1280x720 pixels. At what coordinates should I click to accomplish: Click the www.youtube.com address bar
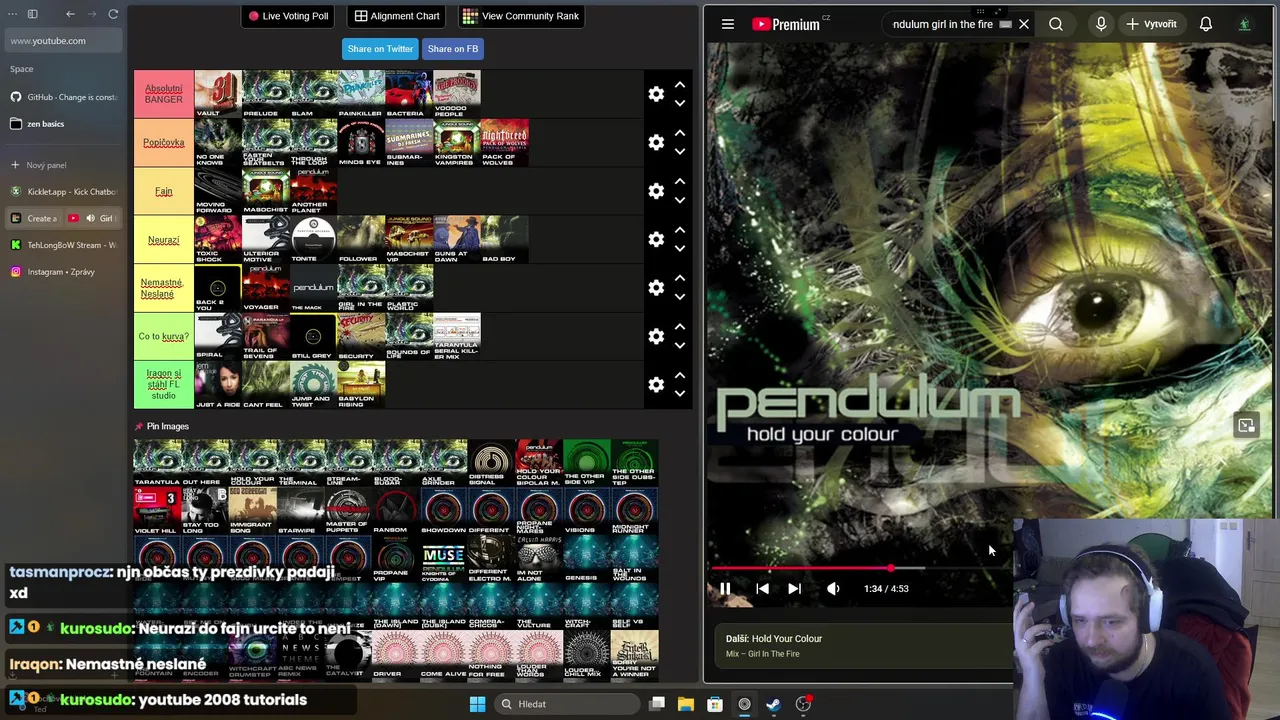[x=63, y=41]
